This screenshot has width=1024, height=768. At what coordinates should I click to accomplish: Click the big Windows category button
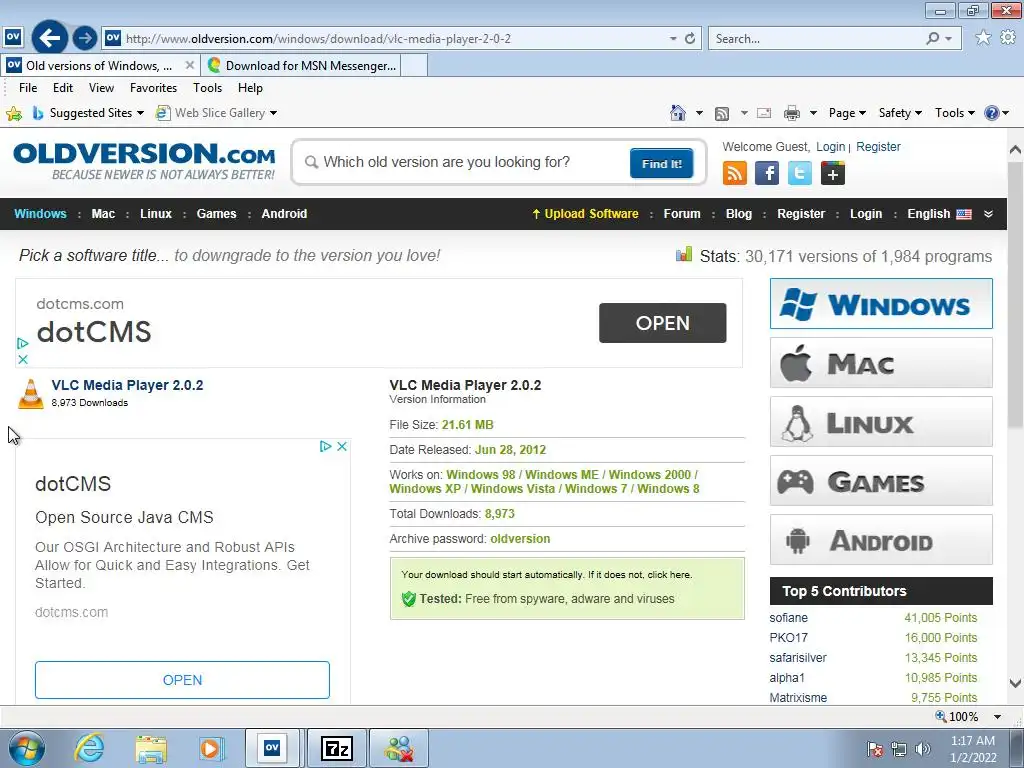881,304
